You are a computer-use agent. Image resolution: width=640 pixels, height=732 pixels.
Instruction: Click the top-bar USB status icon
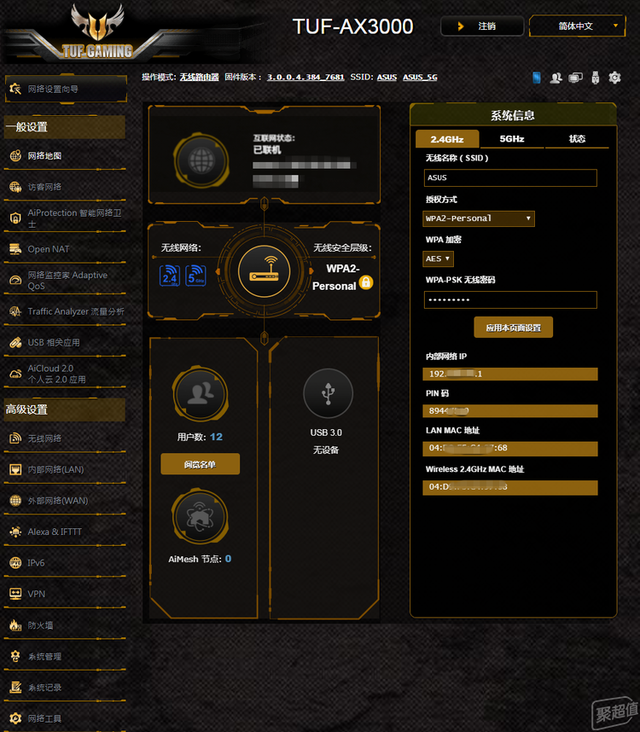tap(595, 77)
